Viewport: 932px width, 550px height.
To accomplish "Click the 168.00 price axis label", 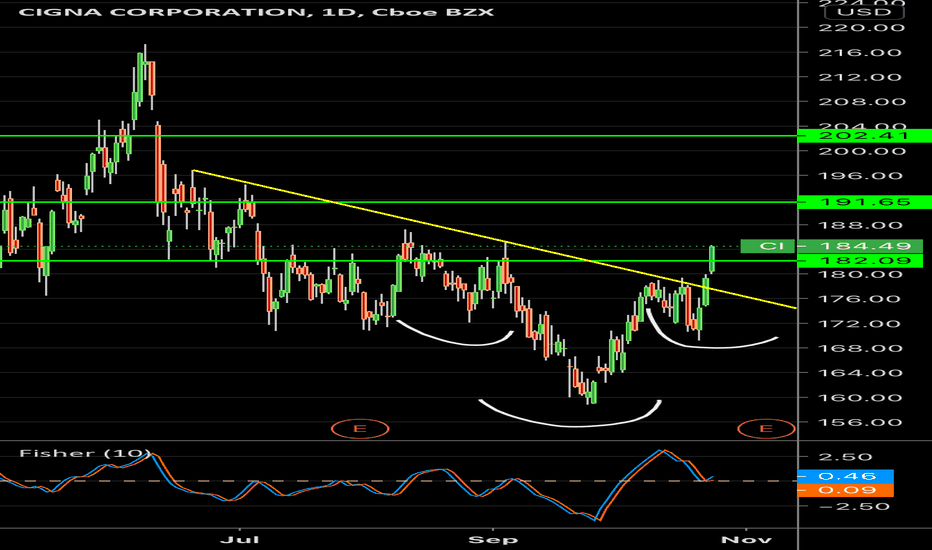I will tap(861, 348).
